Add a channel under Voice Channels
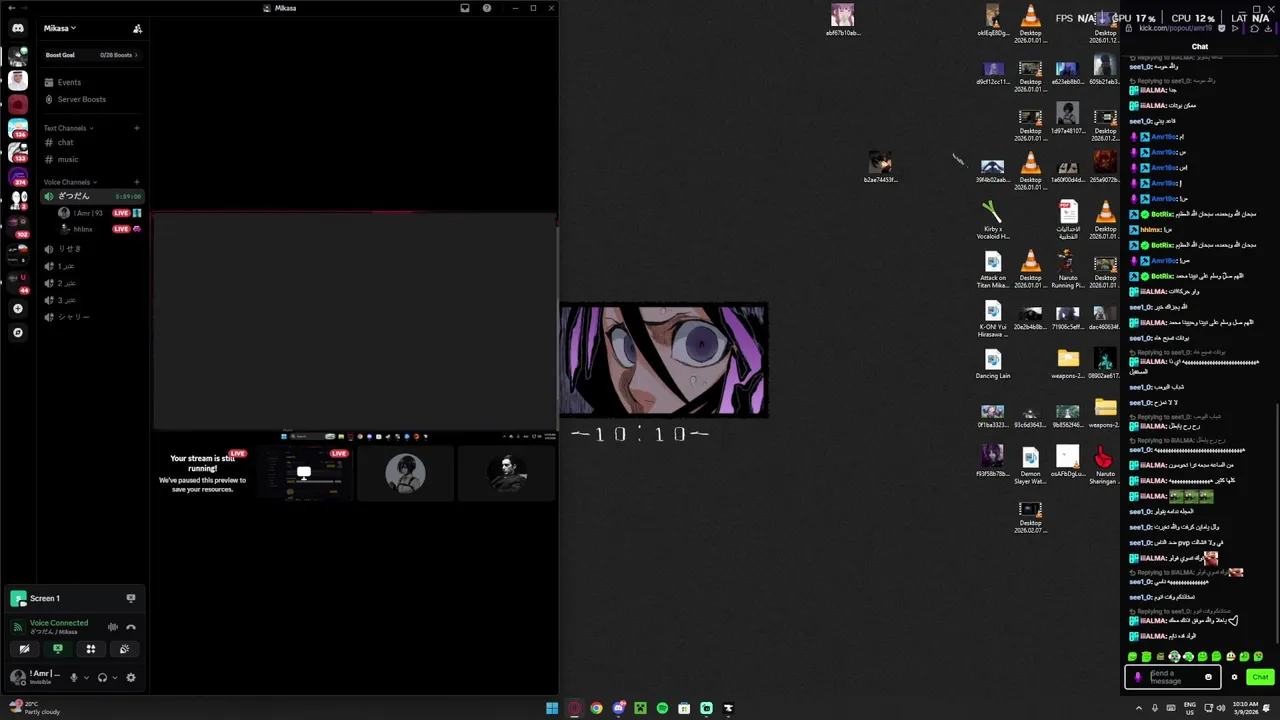The height and width of the screenshot is (720, 1280). click(x=137, y=182)
